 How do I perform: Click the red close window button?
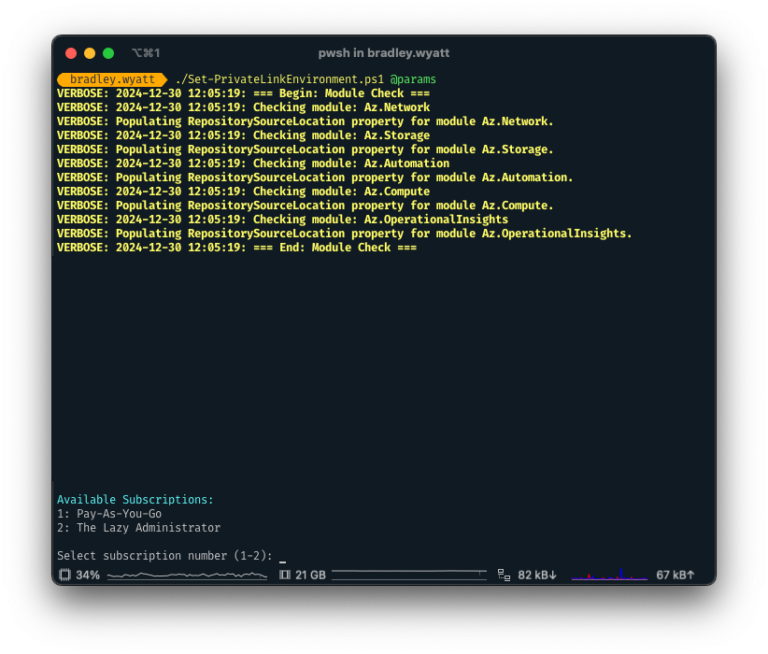[71, 53]
